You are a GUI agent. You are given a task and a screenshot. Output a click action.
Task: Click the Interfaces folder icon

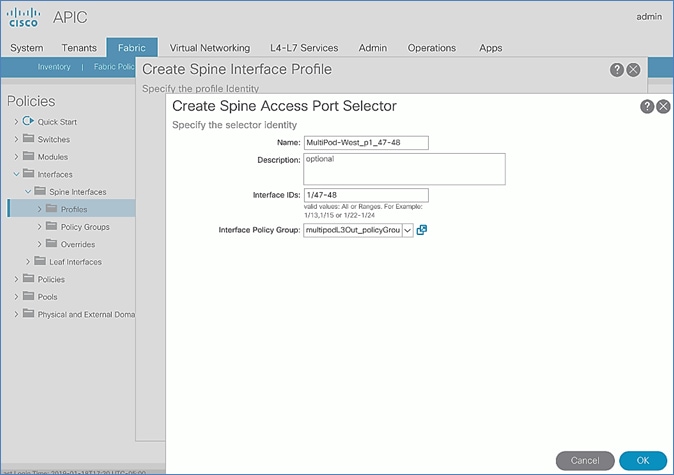point(28,174)
